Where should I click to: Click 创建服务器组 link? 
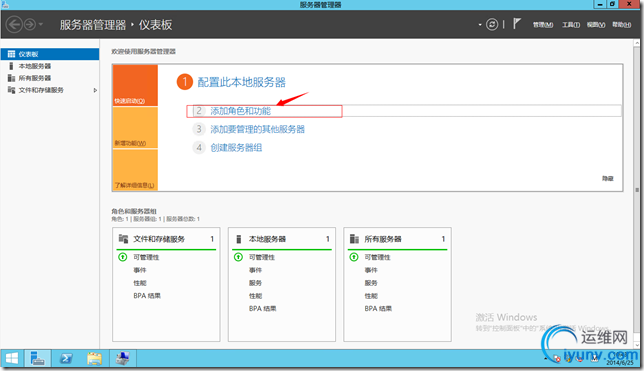236,147
